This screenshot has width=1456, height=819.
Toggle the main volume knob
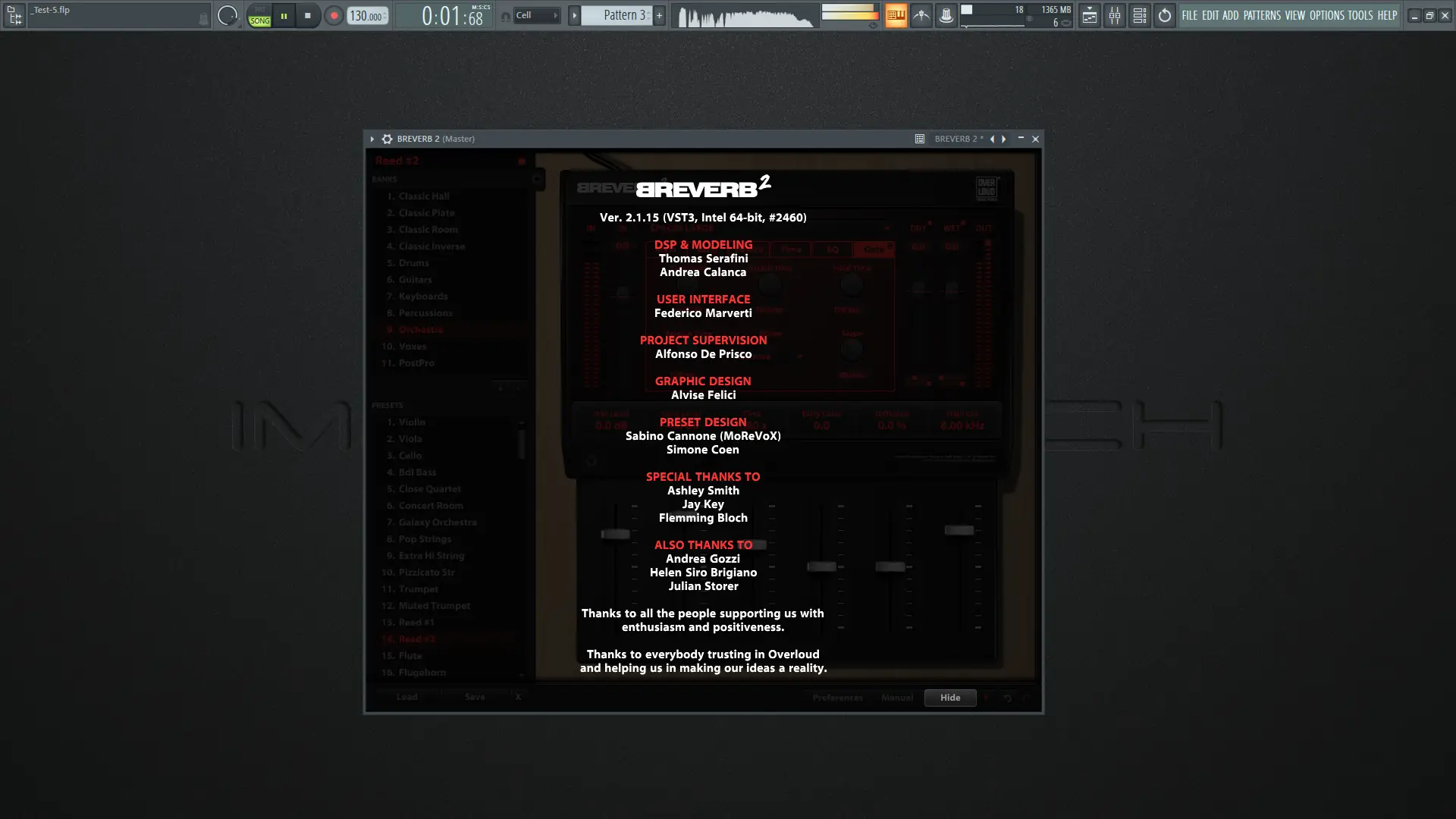point(227,15)
